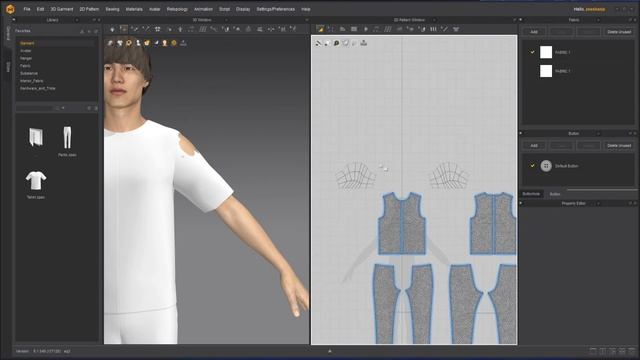Image resolution: width=640 pixels, height=360 pixels.
Task: Click the first display icon in 2D Pattern window
Action: coord(318,43)
